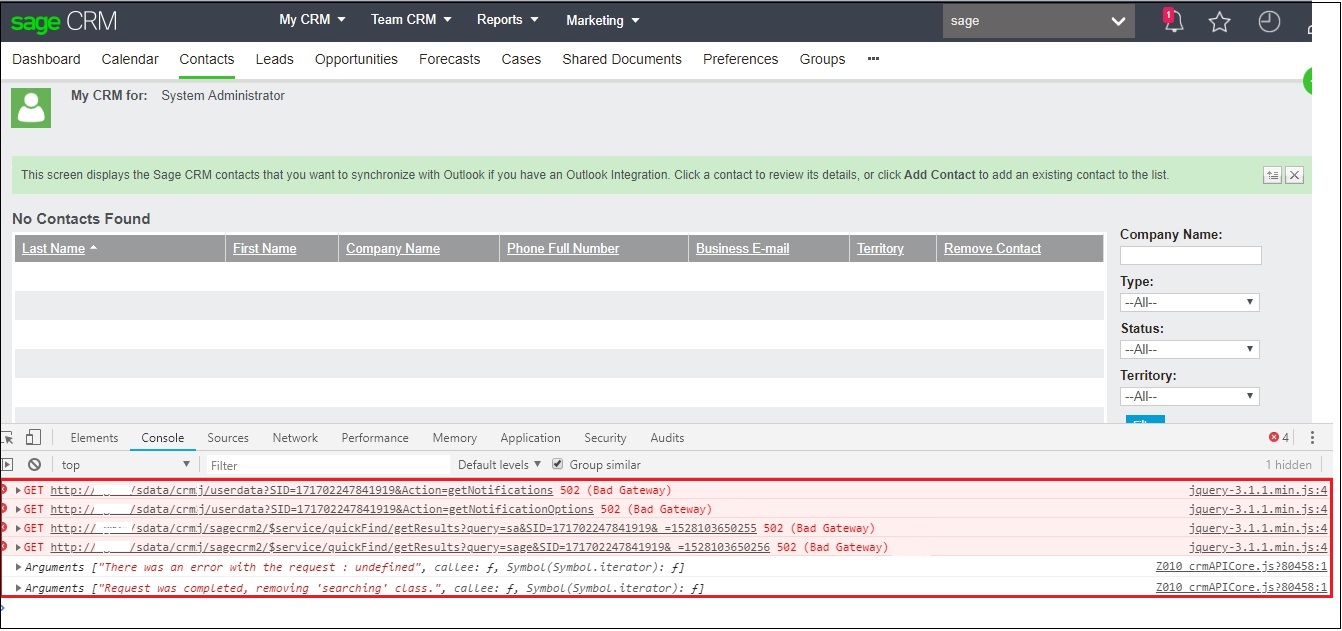Image resolution: width=1342 pixels, height=631 pixels.
Task: Open console context 'top' dropdown
Action: (126, 465)
